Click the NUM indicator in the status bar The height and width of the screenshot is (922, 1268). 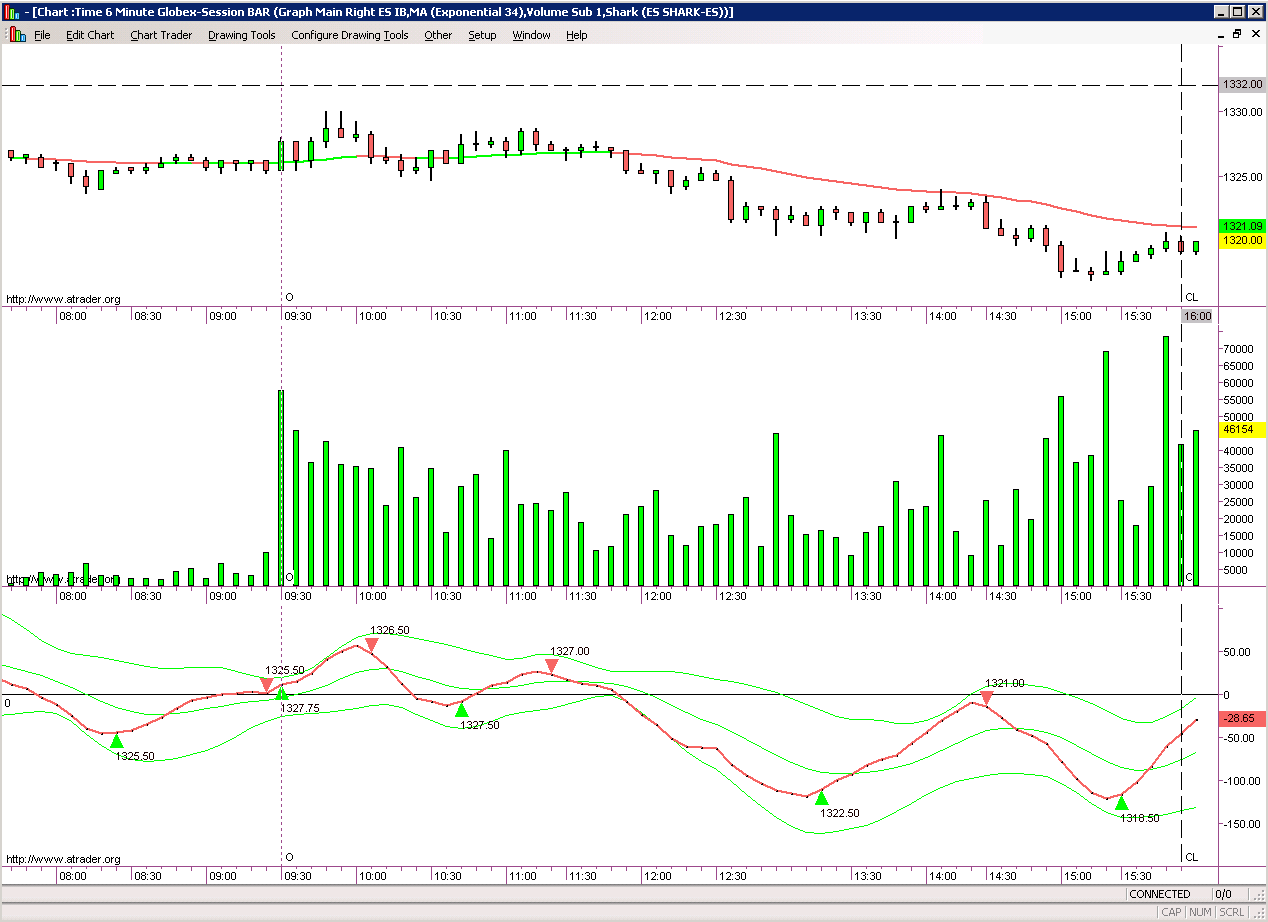tap(1201, 912)
